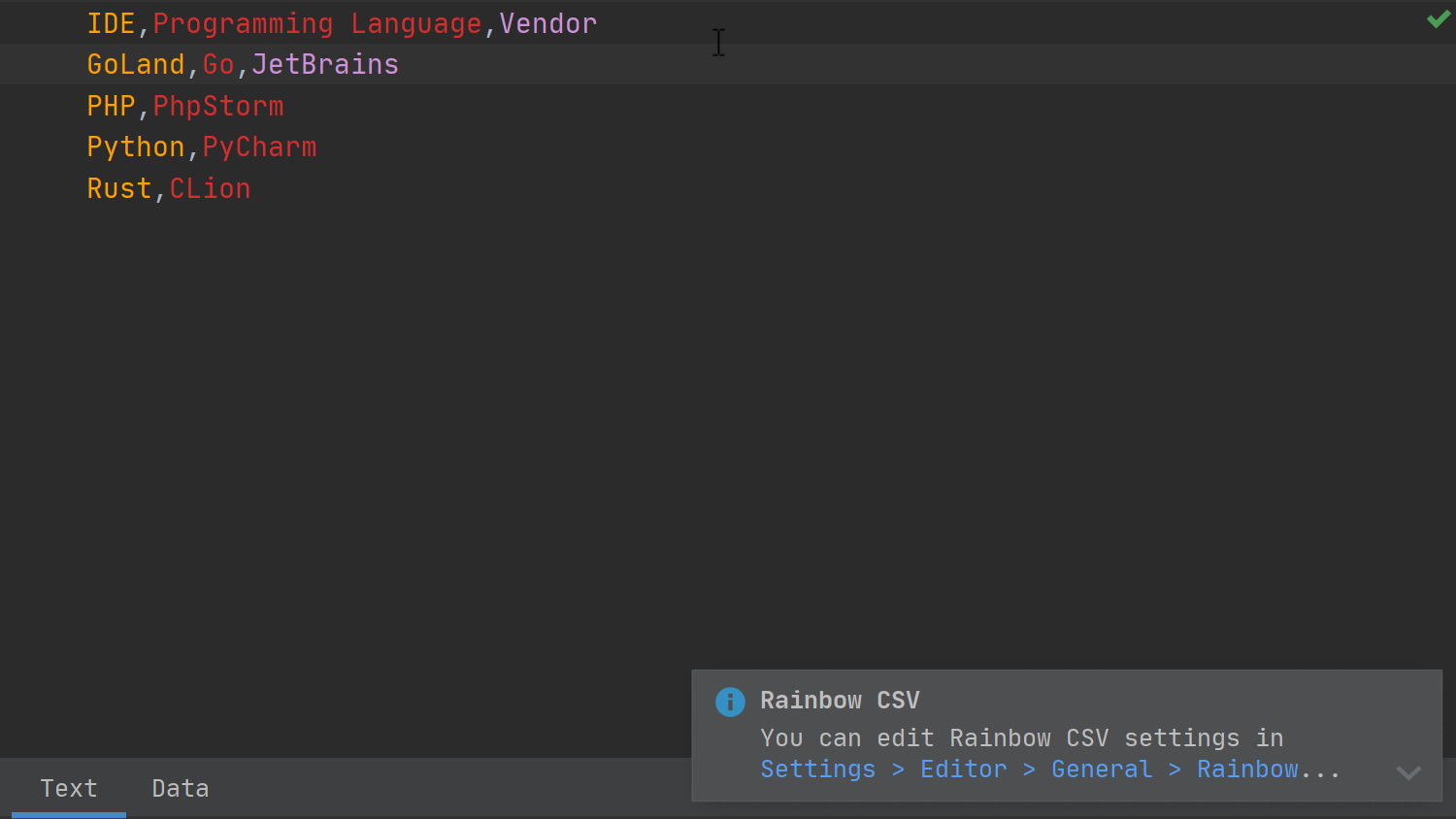
Task: Click the 'Programming Language' header text
Action: [x=316, y=24]
